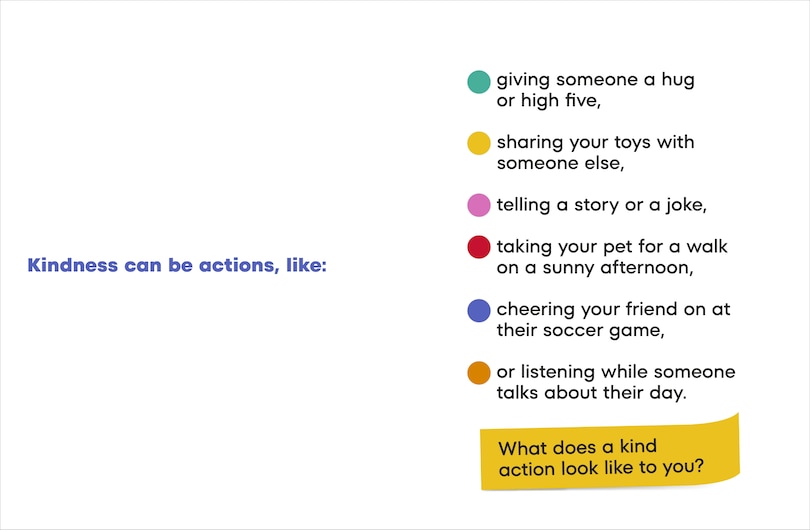Viewport: 810px width, 530px height.
Task: Click the orange dot beside the listening item
Action: pyautogui.click(x=479, y=373)
